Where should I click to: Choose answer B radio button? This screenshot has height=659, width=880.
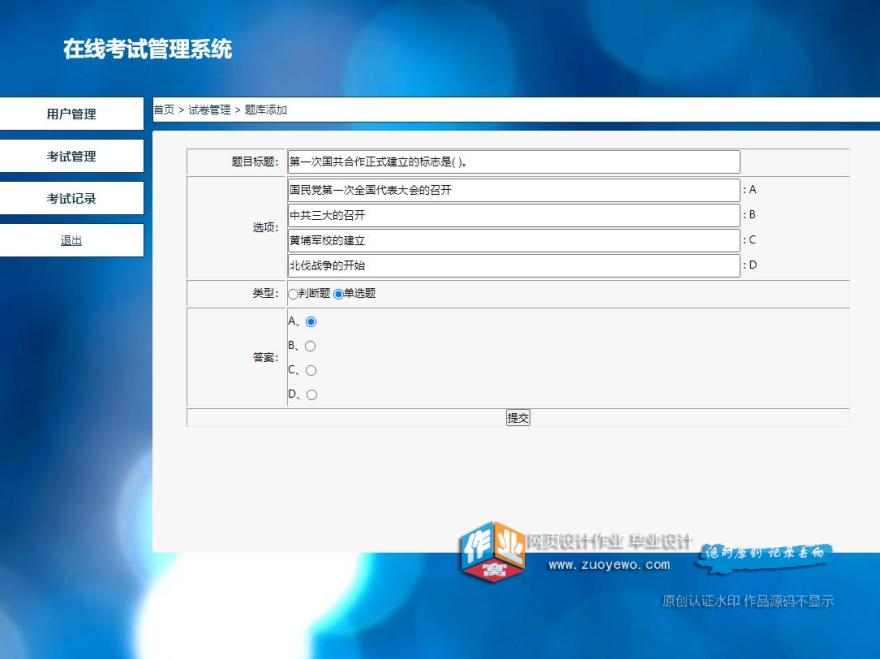(x=313, y=346)
